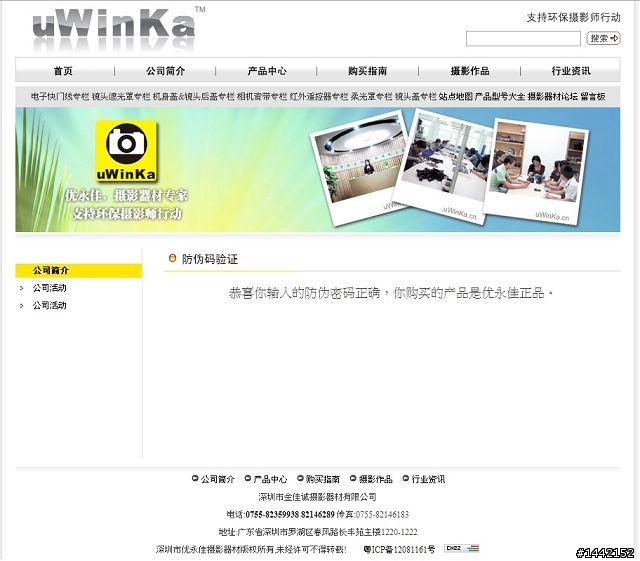Open 购买指南 in the top navigation bar
This screenshot has width=640, height=561.
coord(367,71)
